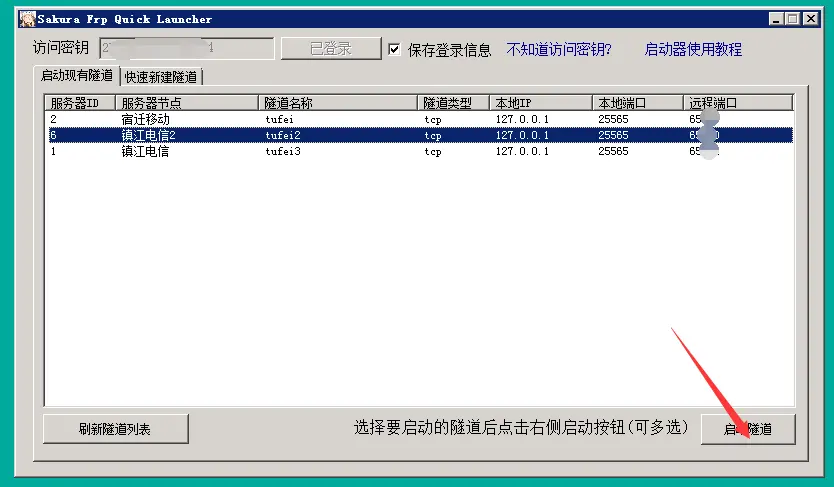Click the 已登录 login button
The image size is (834, 487).
coord(331,48)
